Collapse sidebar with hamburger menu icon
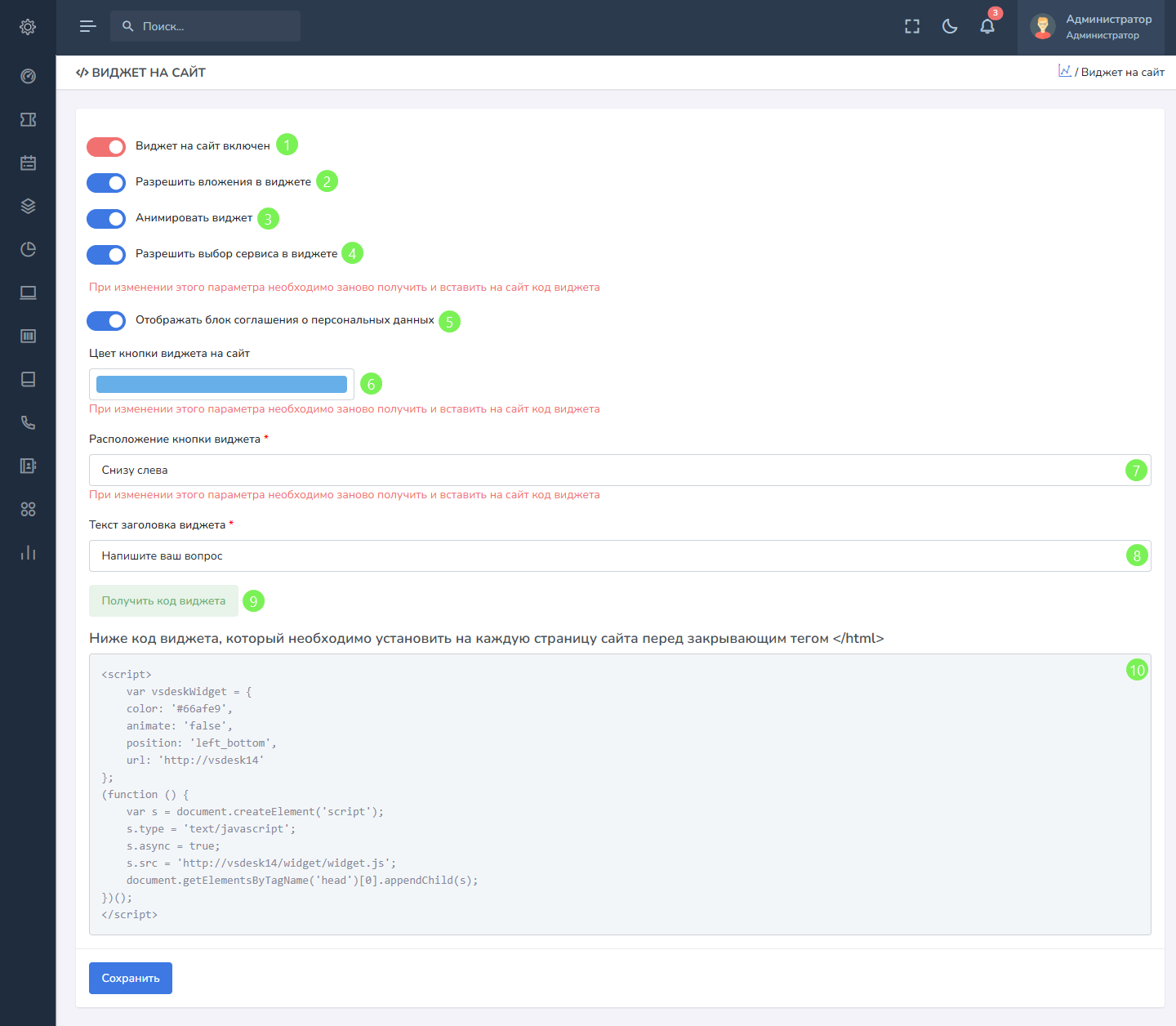This screenshot has height=1026, width=1176. [88, 27]
